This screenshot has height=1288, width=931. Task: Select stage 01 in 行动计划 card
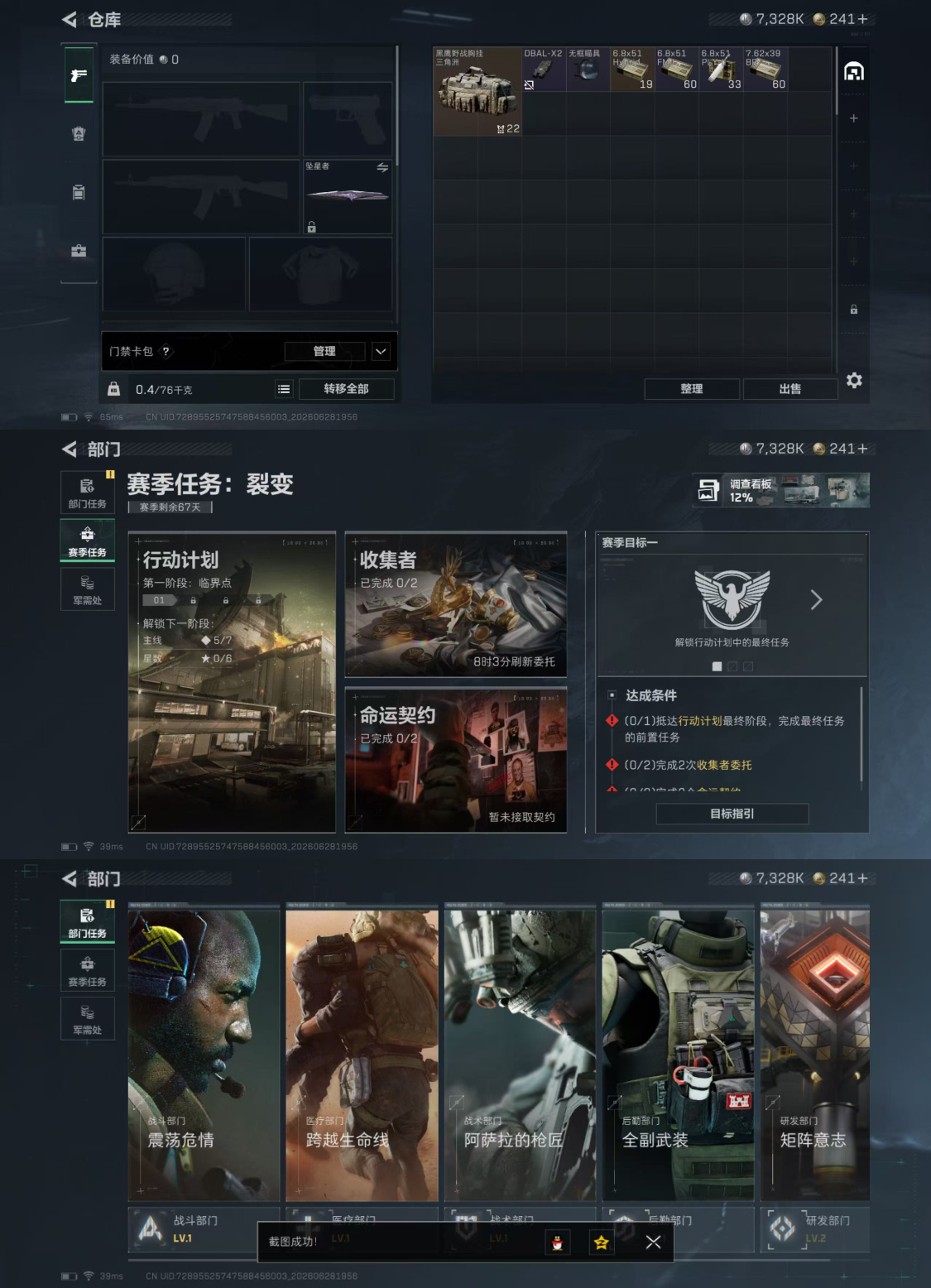[x=159, y=600]
